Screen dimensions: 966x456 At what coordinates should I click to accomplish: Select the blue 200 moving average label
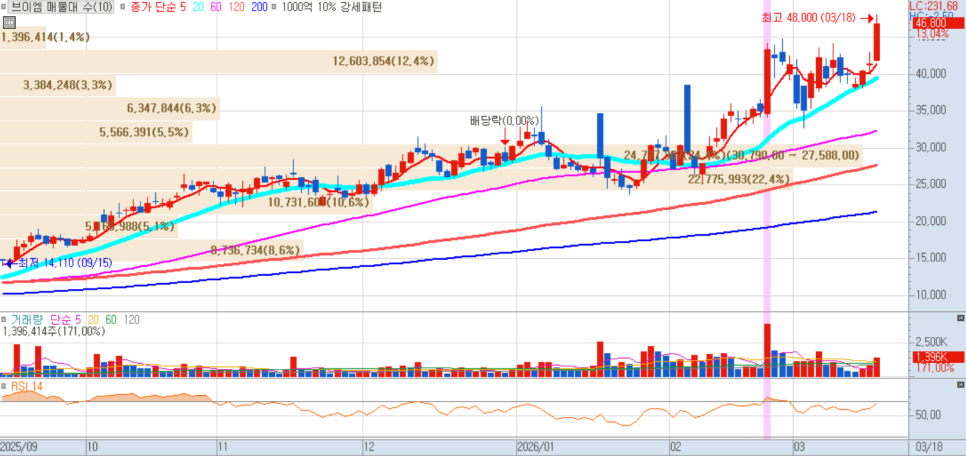[x=259, y=7]
